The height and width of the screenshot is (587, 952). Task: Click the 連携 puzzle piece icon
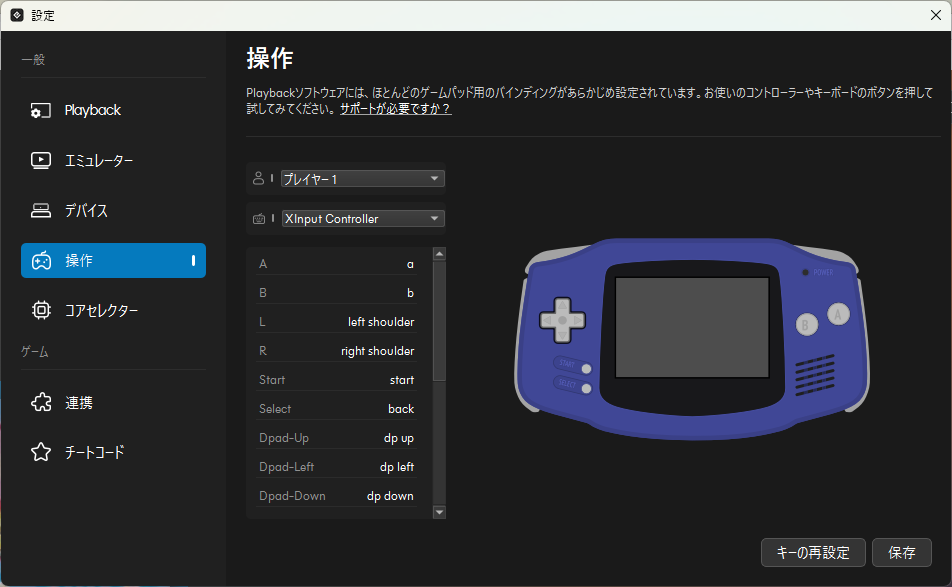pos(40,402)
